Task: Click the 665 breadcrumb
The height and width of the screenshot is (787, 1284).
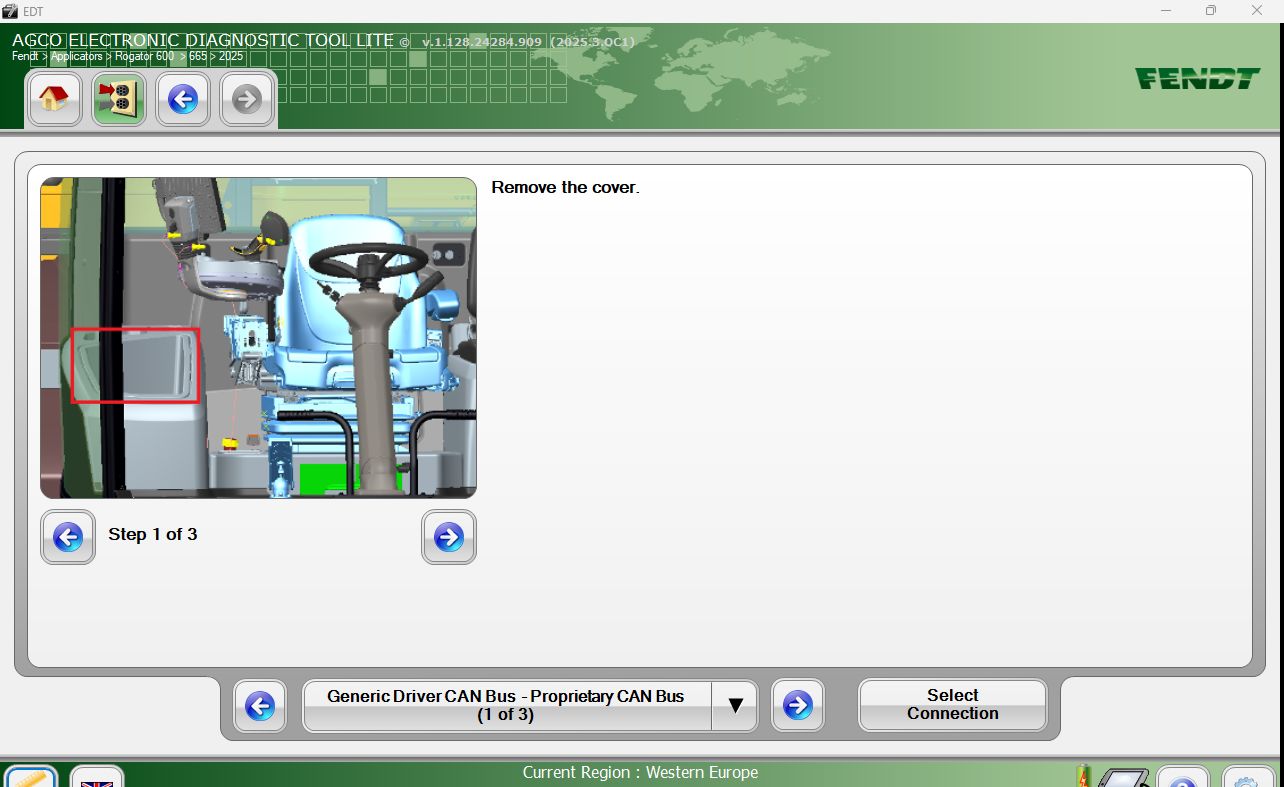Action: 197,57
